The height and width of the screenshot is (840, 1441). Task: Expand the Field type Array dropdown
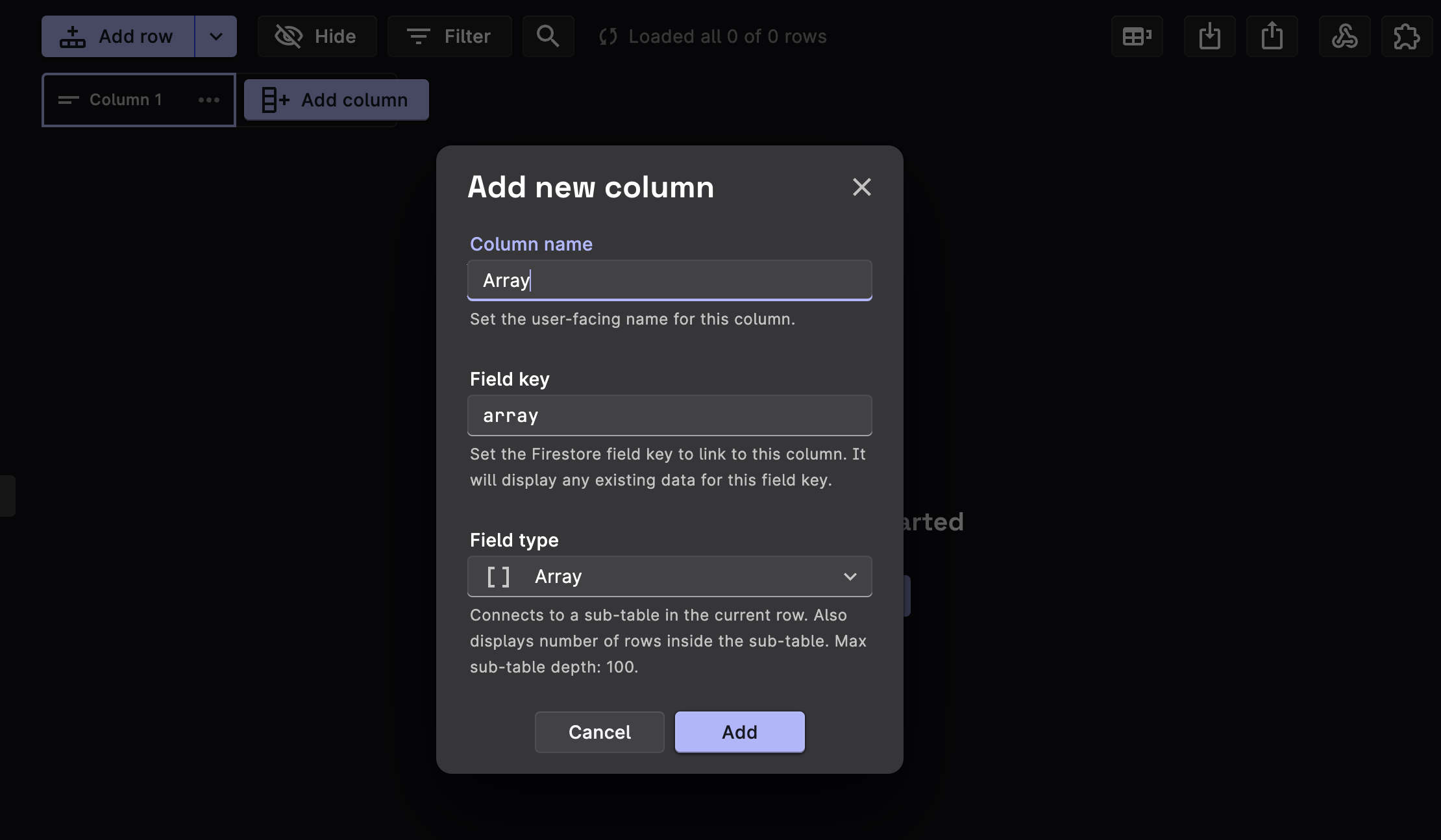click(x=669, y=576)
